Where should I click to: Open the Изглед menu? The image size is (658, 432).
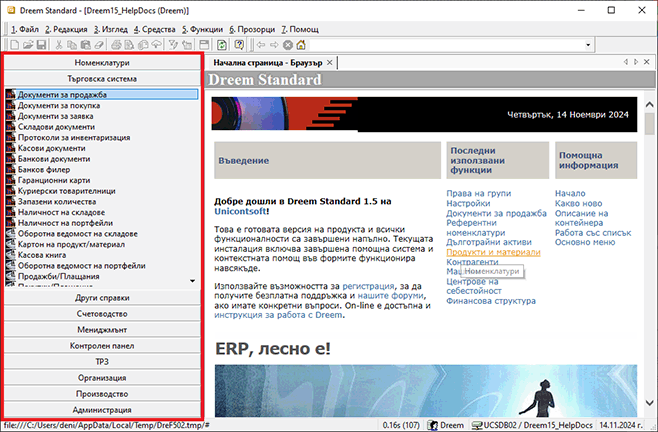pos(111,29)
